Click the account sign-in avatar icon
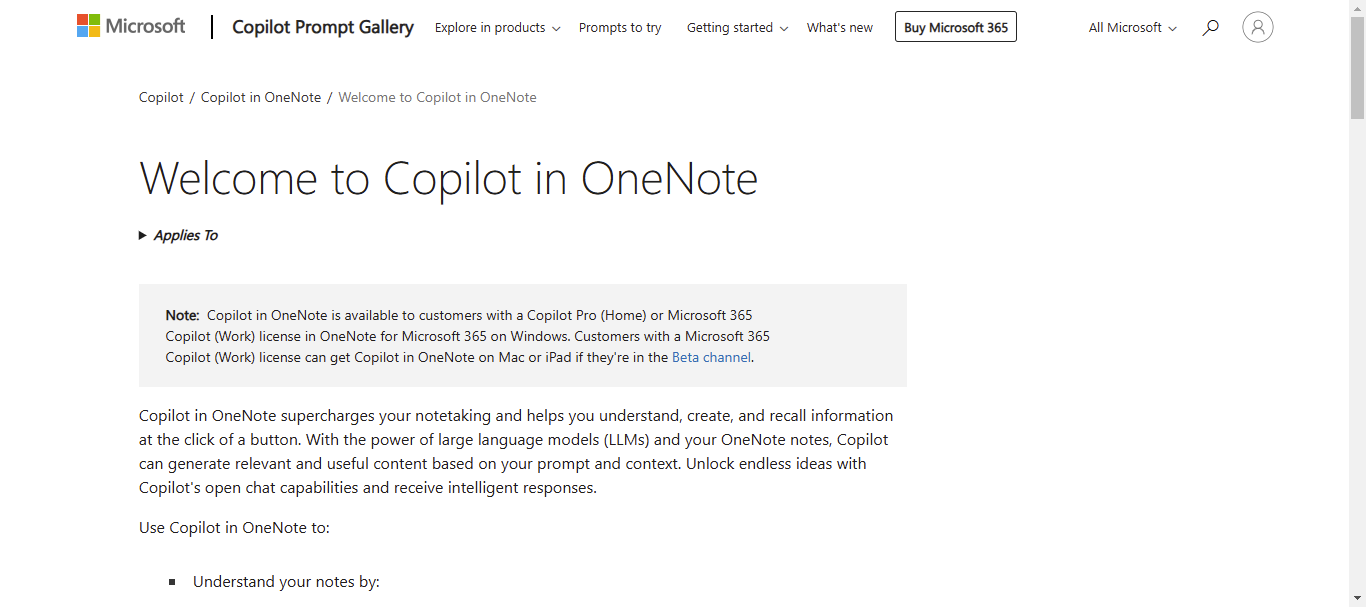Image resolution: width=1366 pixels, height=607 pixels. (1257, 27)
